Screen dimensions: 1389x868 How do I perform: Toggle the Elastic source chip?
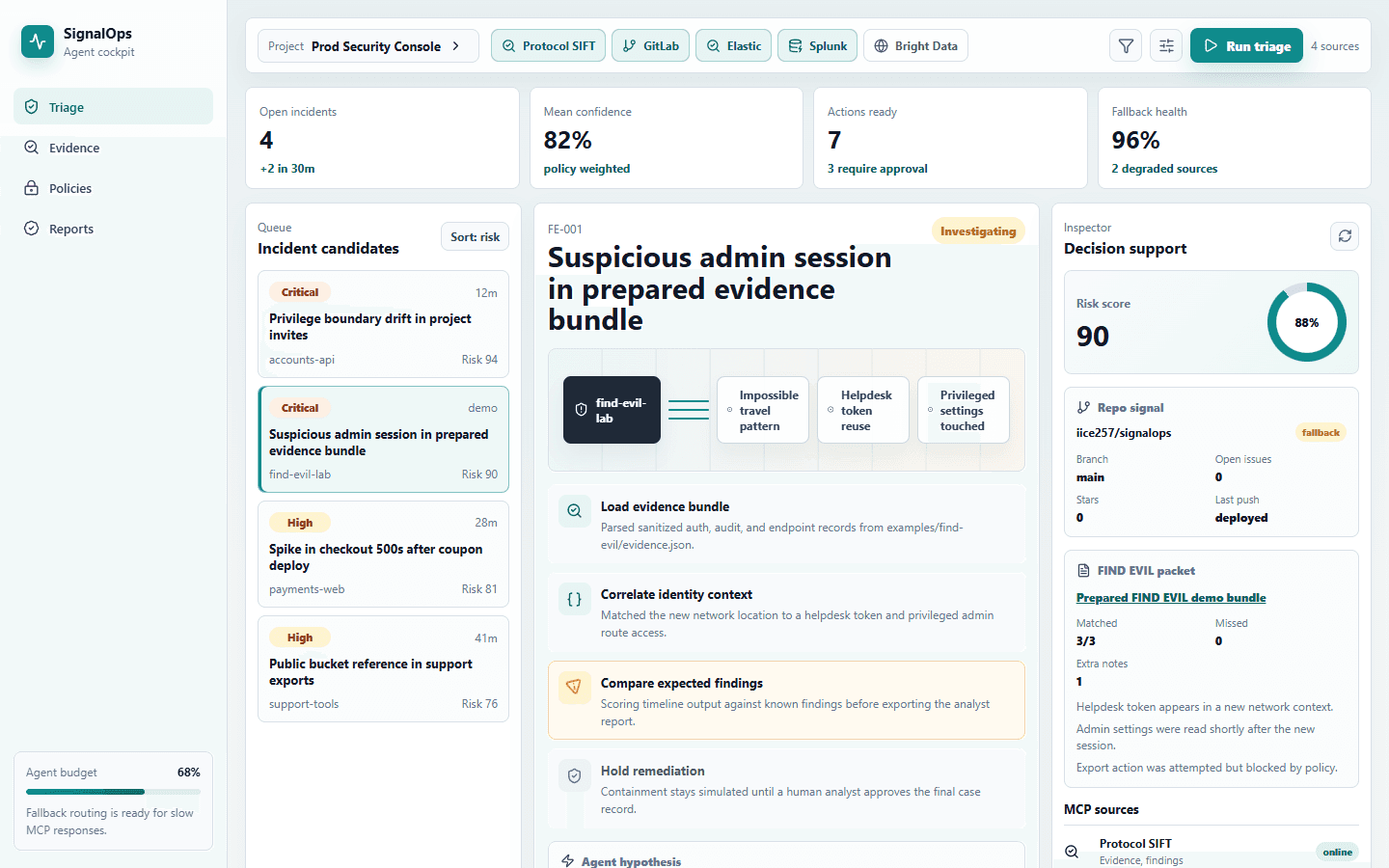733,45
